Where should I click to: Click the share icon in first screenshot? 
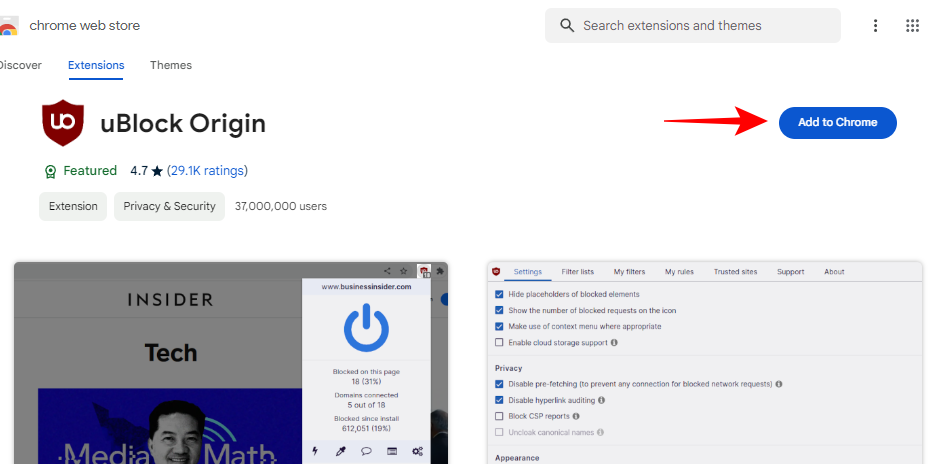coord(387,271)
